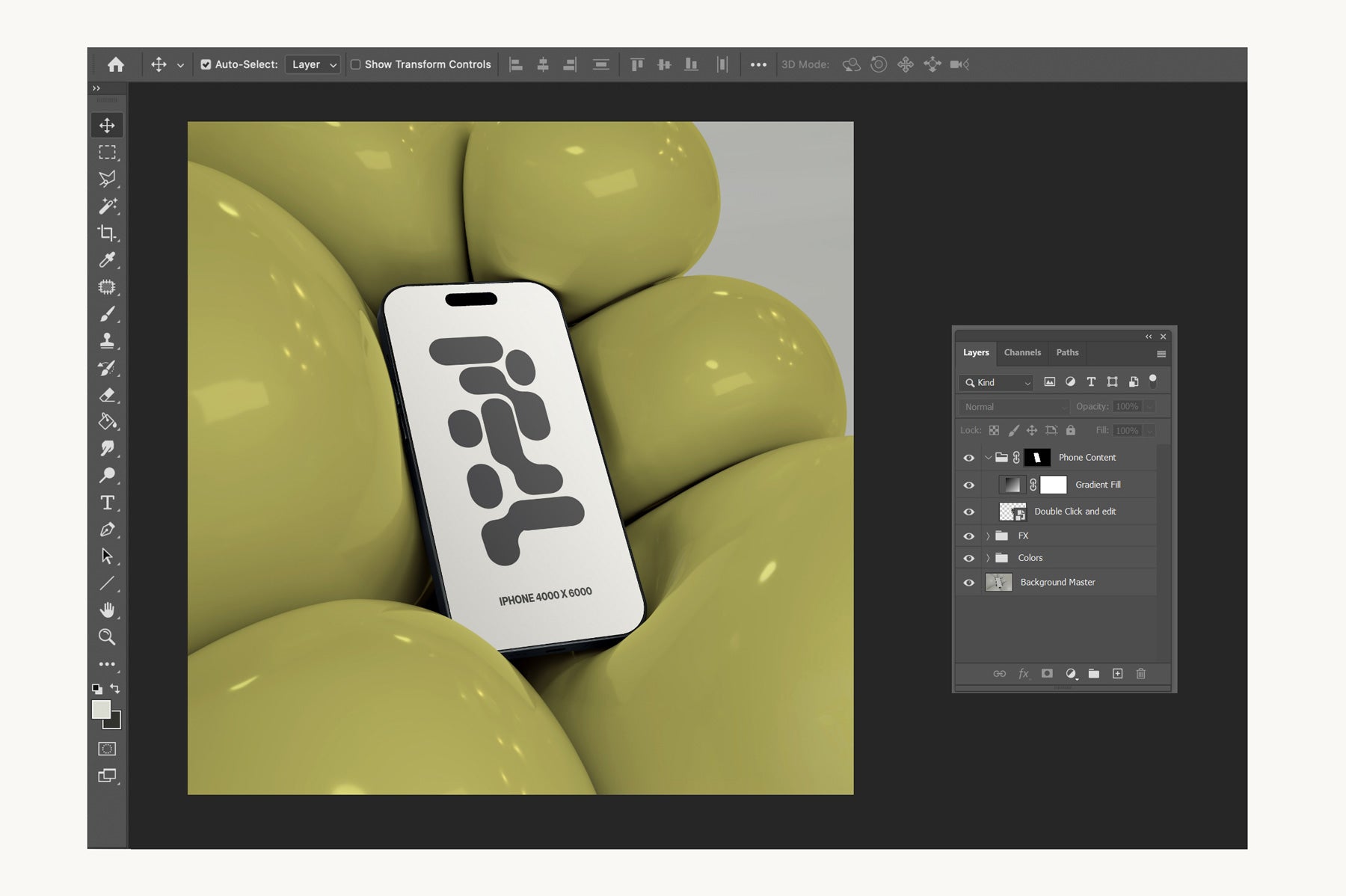Select the Move tool
The image size is (1346, 896).
click(107, 125)
